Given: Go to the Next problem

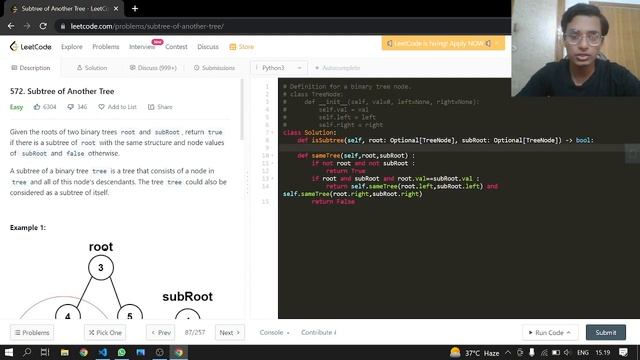Looking at the screenshot, I should coord(229,333).
